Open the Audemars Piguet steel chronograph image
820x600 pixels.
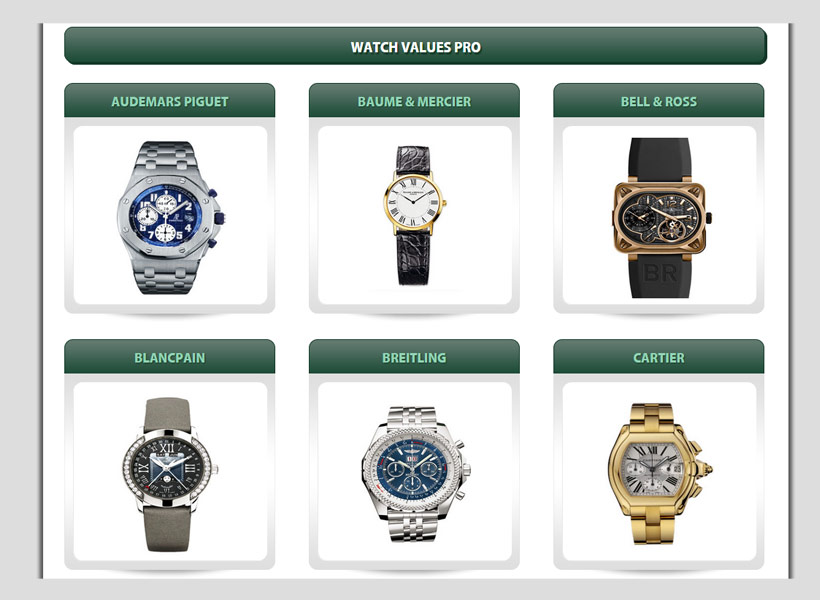point(170,217)
